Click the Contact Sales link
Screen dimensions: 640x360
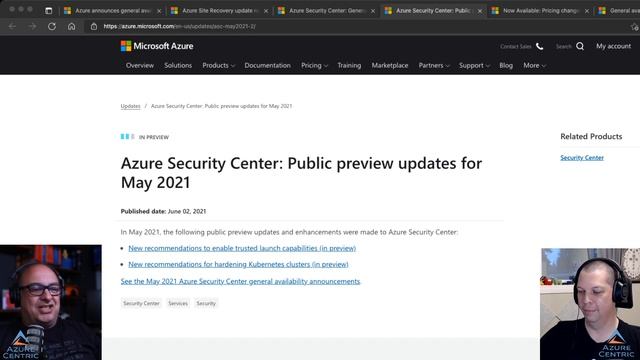[x=516, y=47]
